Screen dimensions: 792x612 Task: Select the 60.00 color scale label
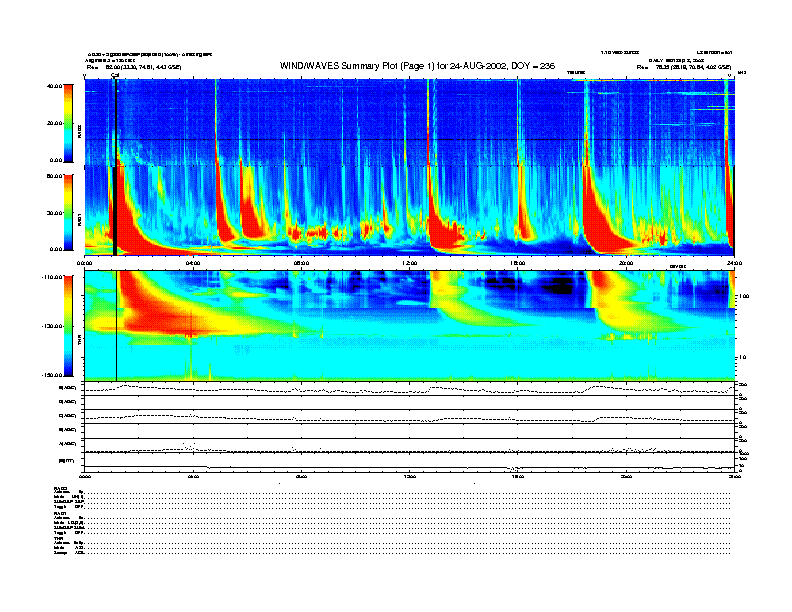click(x=54, y=176)
